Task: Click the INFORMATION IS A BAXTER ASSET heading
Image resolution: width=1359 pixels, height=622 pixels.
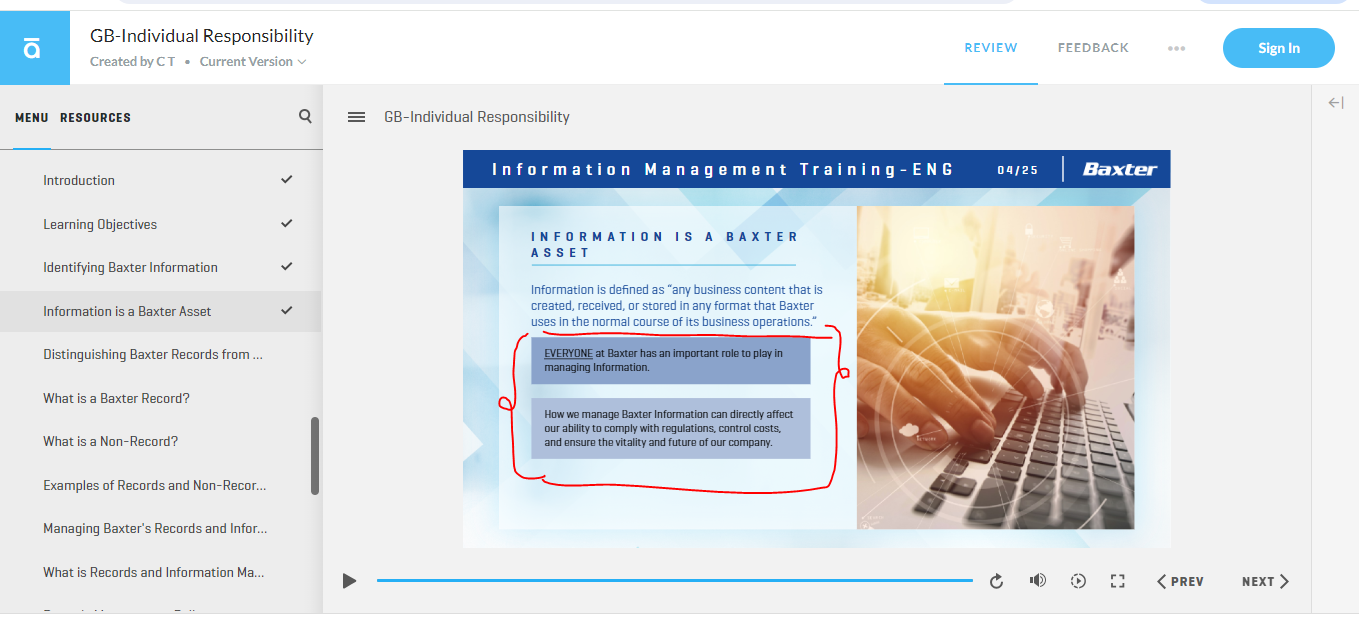Action: tap(665, 245)
